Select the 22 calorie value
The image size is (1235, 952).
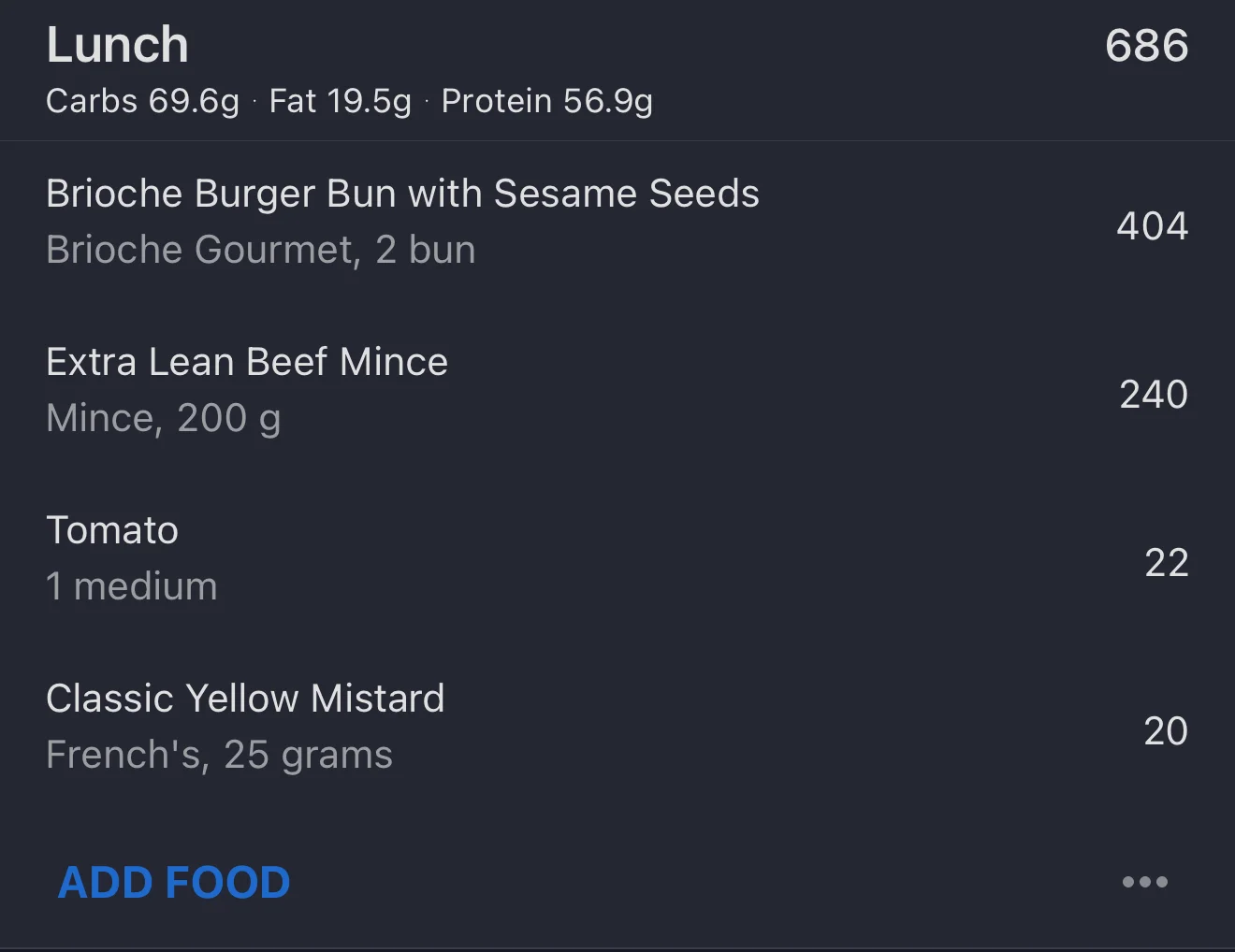pyautogui.click(x=1166, y=562)
